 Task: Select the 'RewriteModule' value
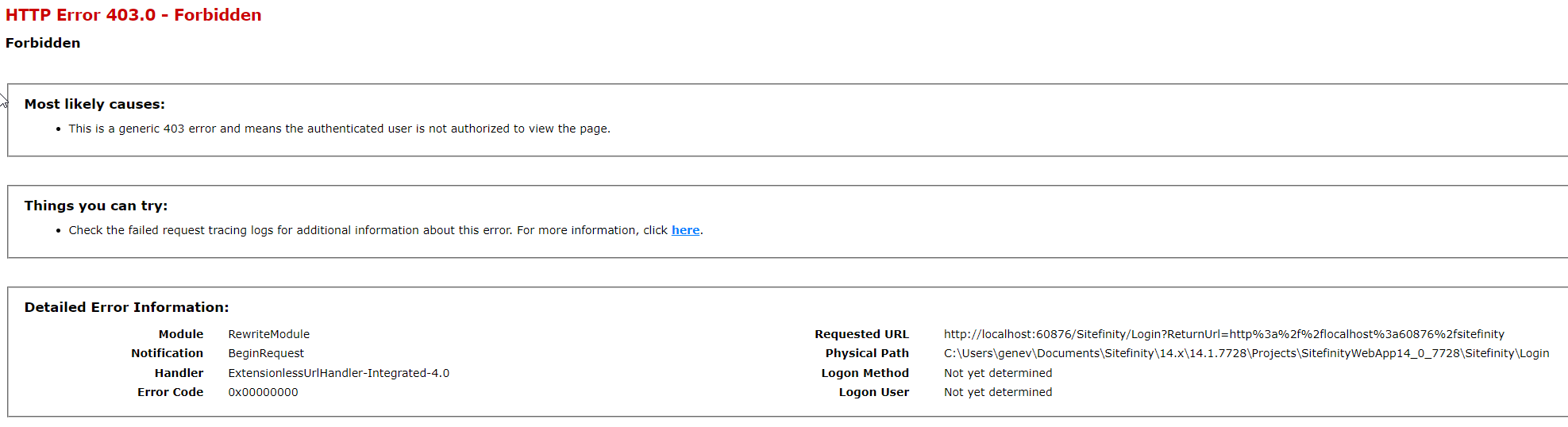(269, 334)
